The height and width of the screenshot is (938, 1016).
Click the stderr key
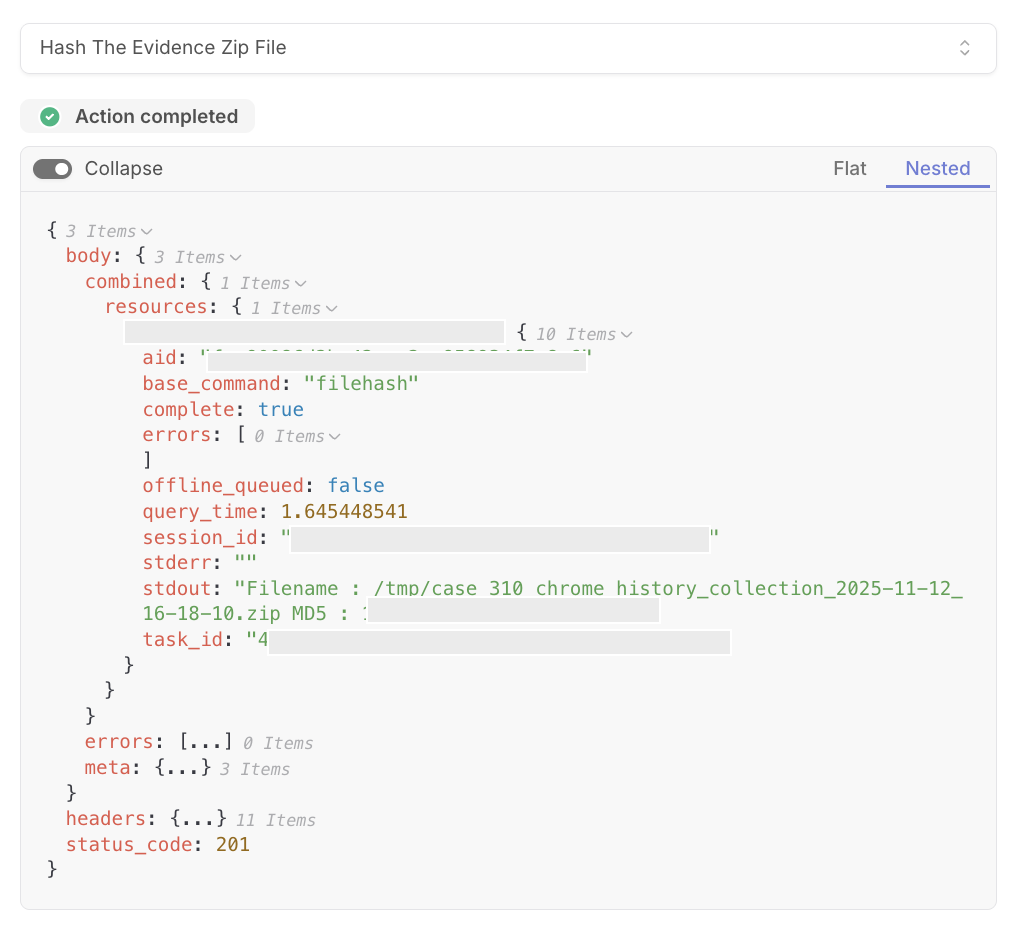point(177,562)
